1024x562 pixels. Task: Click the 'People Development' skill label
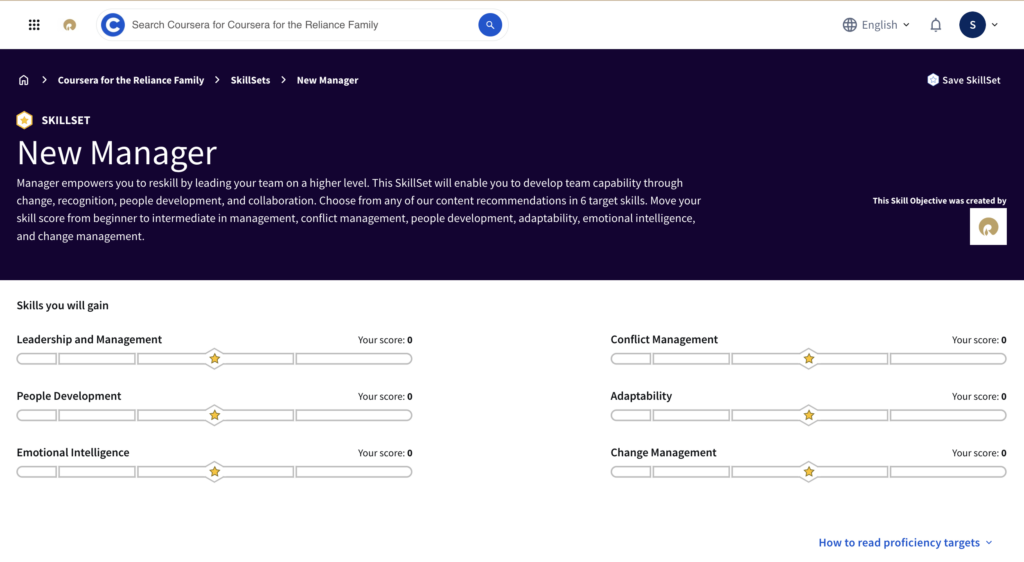coord(69,396)
